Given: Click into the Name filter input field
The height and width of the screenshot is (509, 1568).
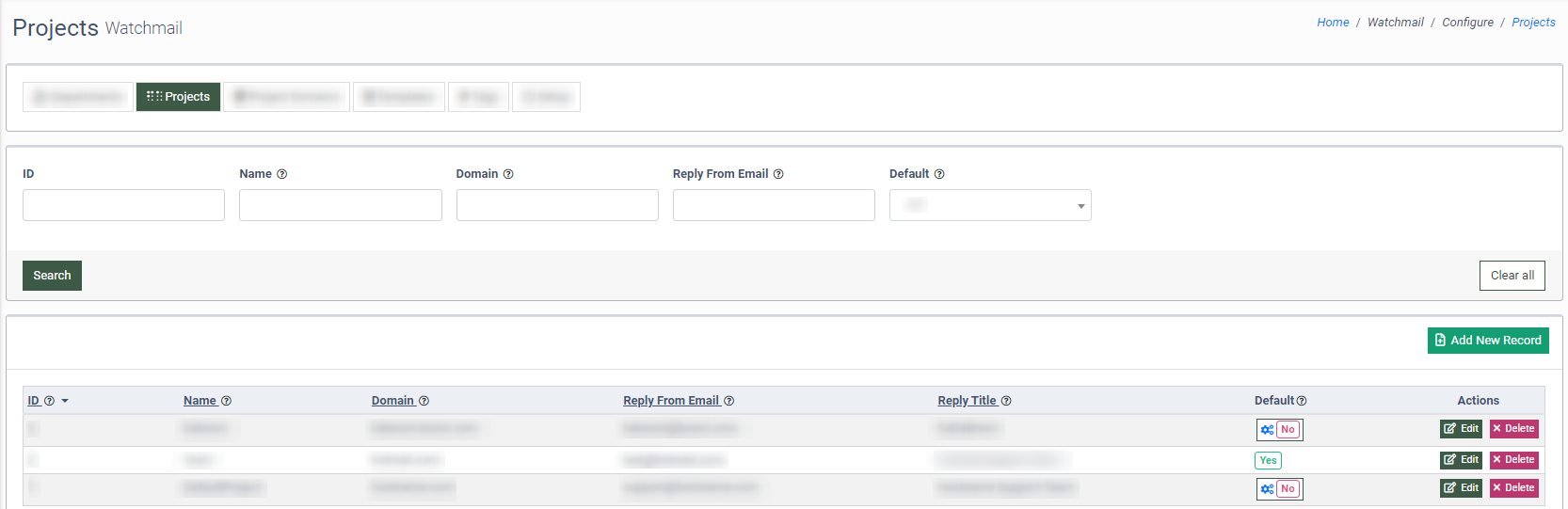Looking at the screenshot, I should tap(340, 205).
